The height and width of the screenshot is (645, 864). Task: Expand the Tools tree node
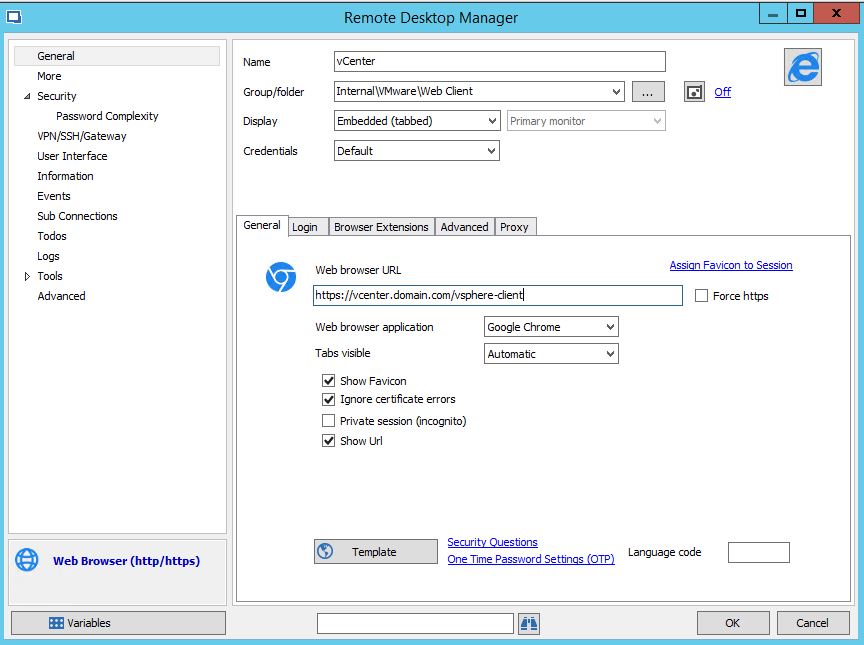27,277
